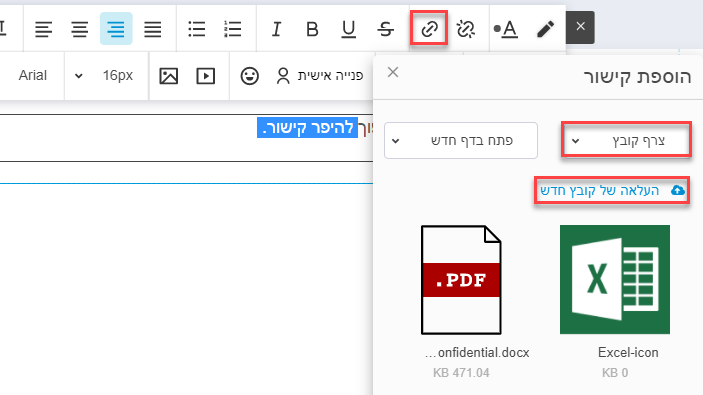Align text to the left
This screenshot has height=395, width=703.
pyautogui.click(x=43, y=29)
